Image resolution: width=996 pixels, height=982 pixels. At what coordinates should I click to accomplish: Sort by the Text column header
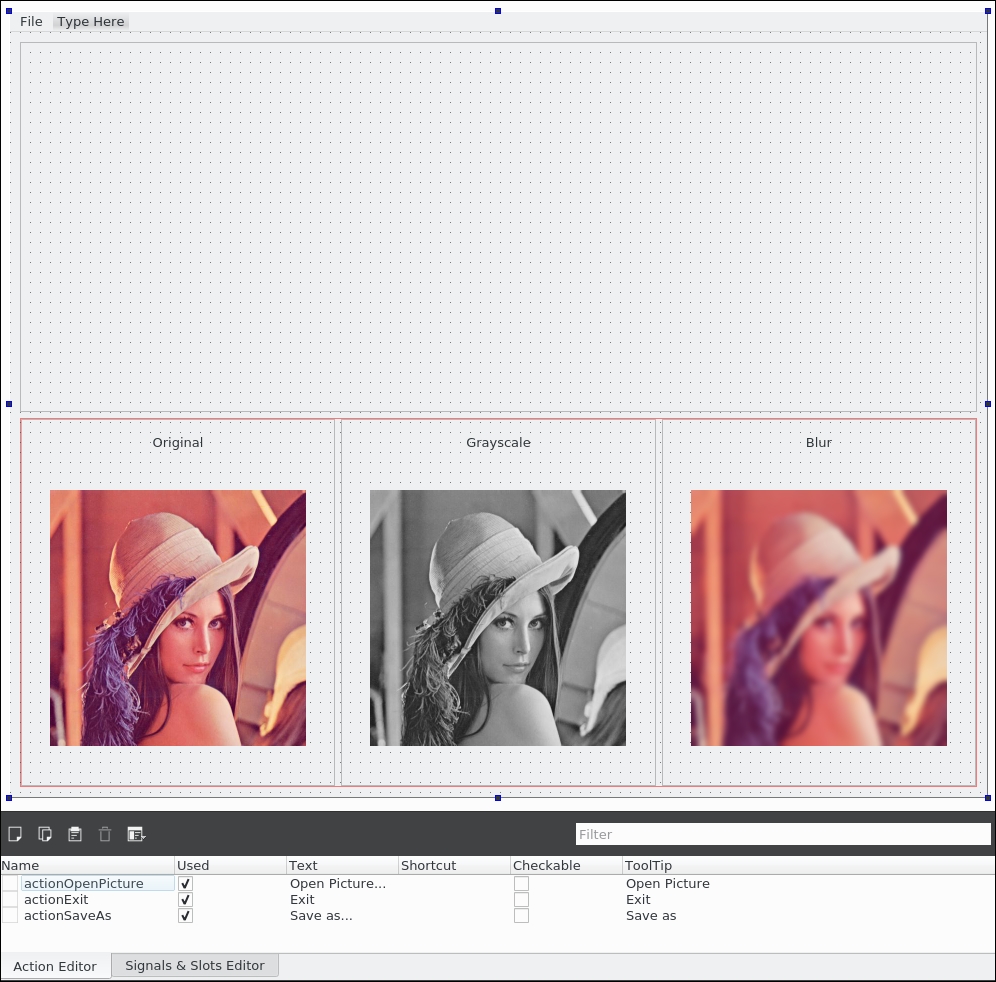tap(342, 865)
